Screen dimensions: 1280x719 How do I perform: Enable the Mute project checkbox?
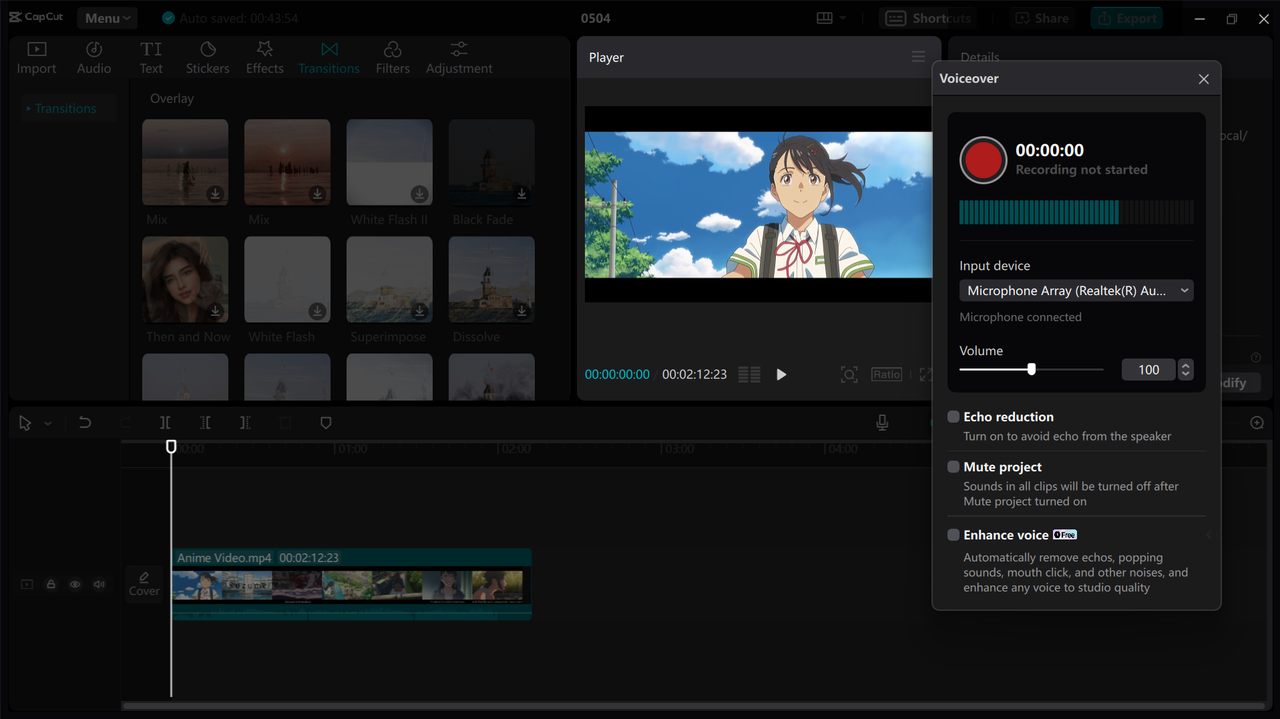[x=953, y=467]
